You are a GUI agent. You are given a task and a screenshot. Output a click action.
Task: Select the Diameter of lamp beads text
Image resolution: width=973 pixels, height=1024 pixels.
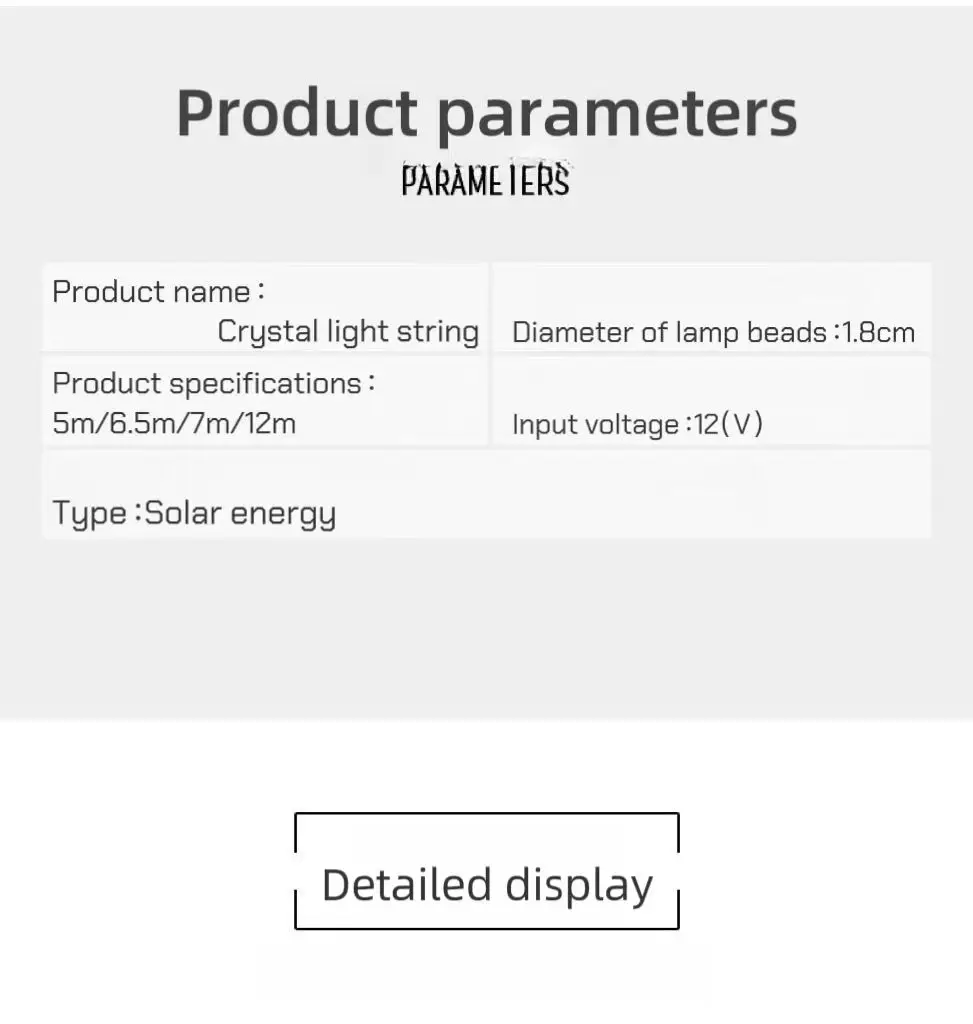[x=669, y=333]
